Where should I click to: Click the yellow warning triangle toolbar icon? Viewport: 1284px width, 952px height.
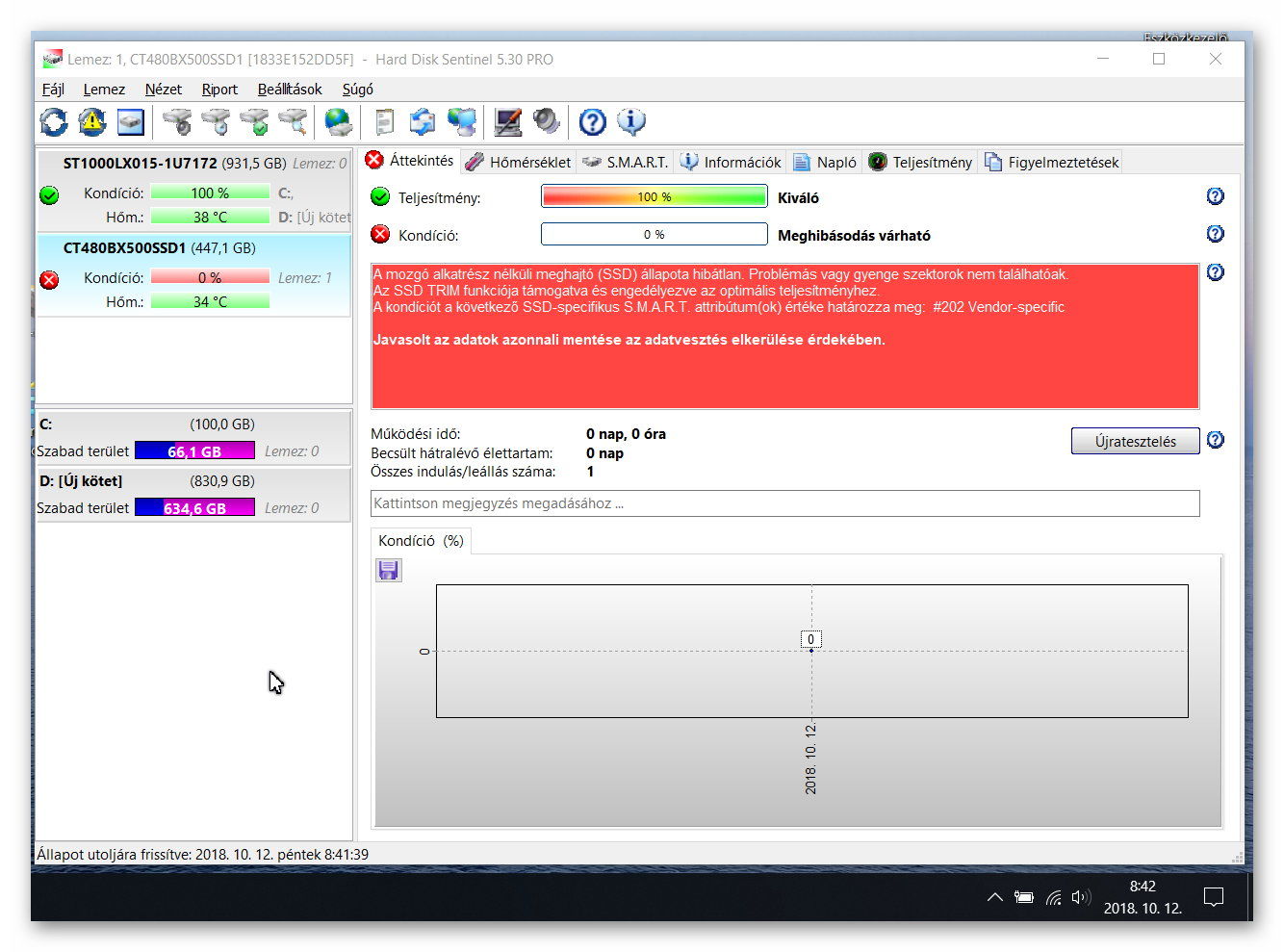coord(91,122)
